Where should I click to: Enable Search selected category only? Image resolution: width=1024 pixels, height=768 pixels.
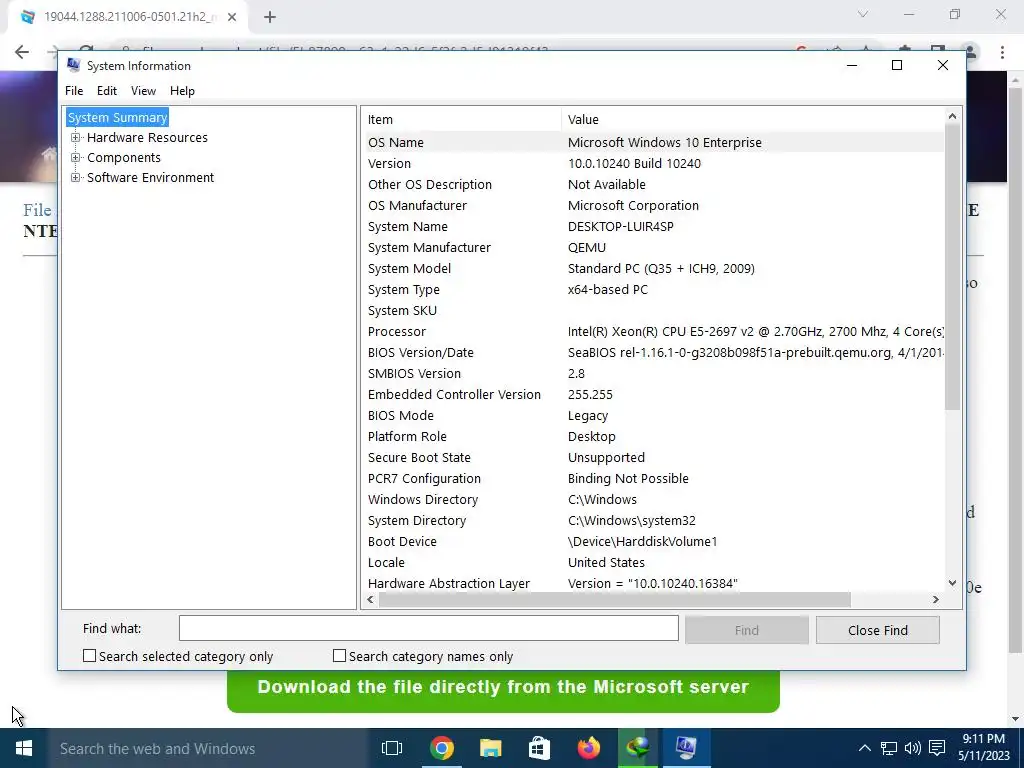[x=89, y=656]
